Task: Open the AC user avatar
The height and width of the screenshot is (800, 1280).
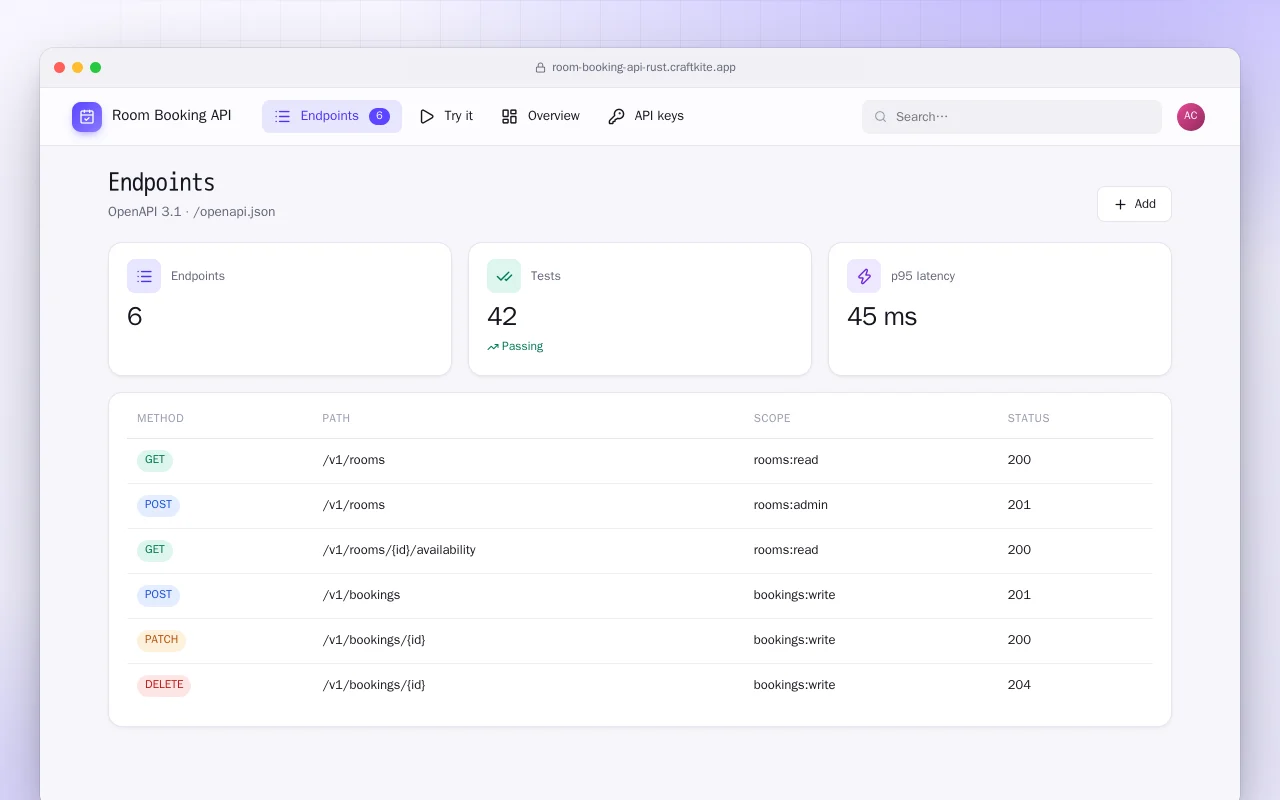Action: point(1191,117)
